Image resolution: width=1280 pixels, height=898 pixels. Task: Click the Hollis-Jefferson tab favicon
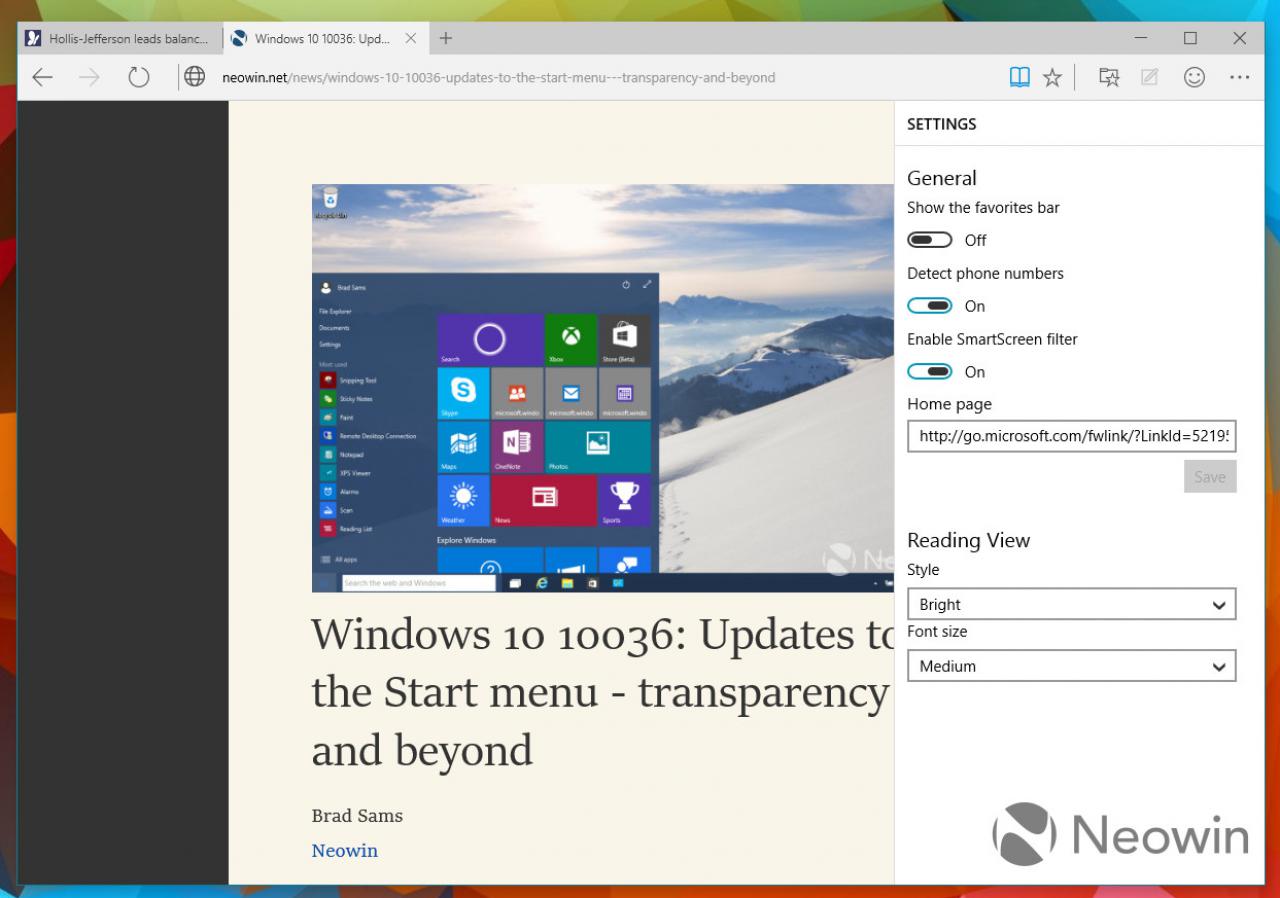(x=33, y=39)
